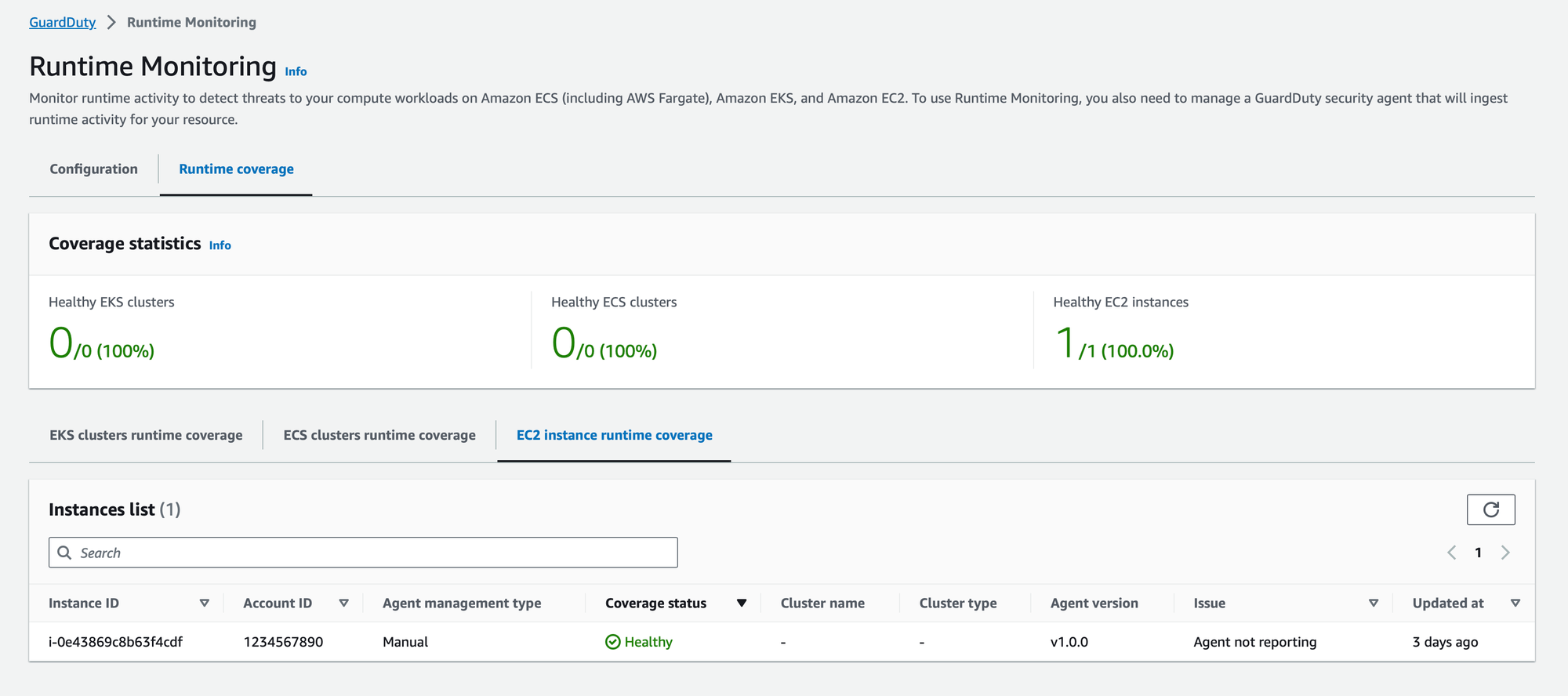Click the Agent management type header
The image size is (1568, 696).
[462, 603]
